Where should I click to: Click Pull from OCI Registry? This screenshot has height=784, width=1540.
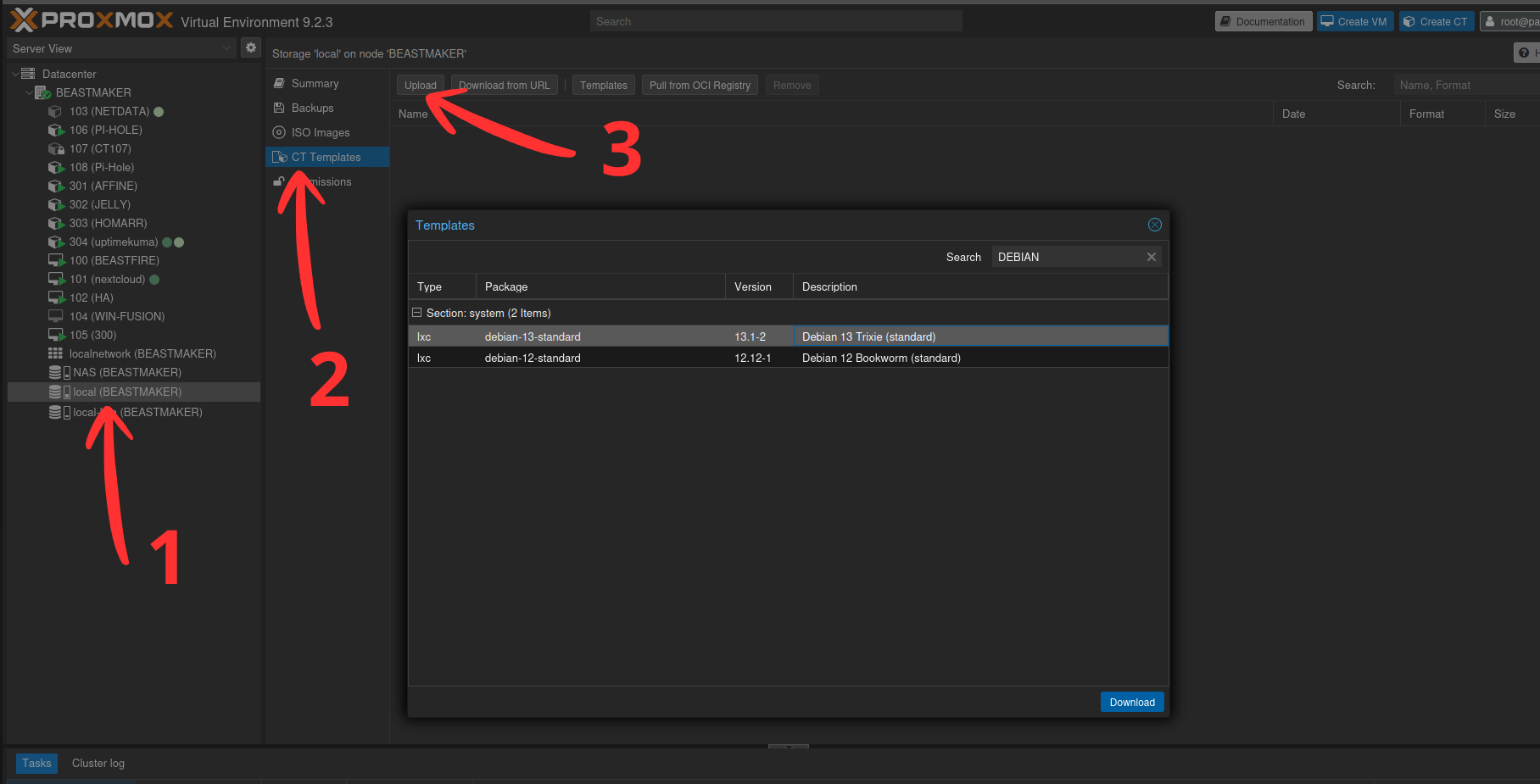(700, 85)
